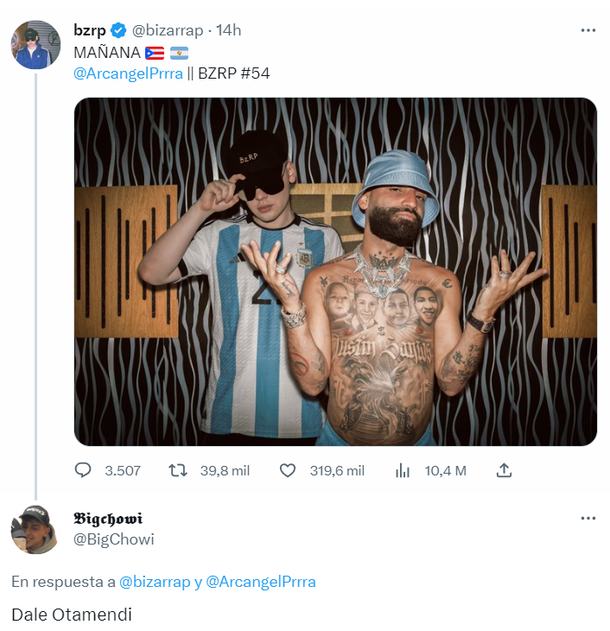Open the bzrp display name link
610x631 pixels.
pyautogui.click(x=90, y=30)
